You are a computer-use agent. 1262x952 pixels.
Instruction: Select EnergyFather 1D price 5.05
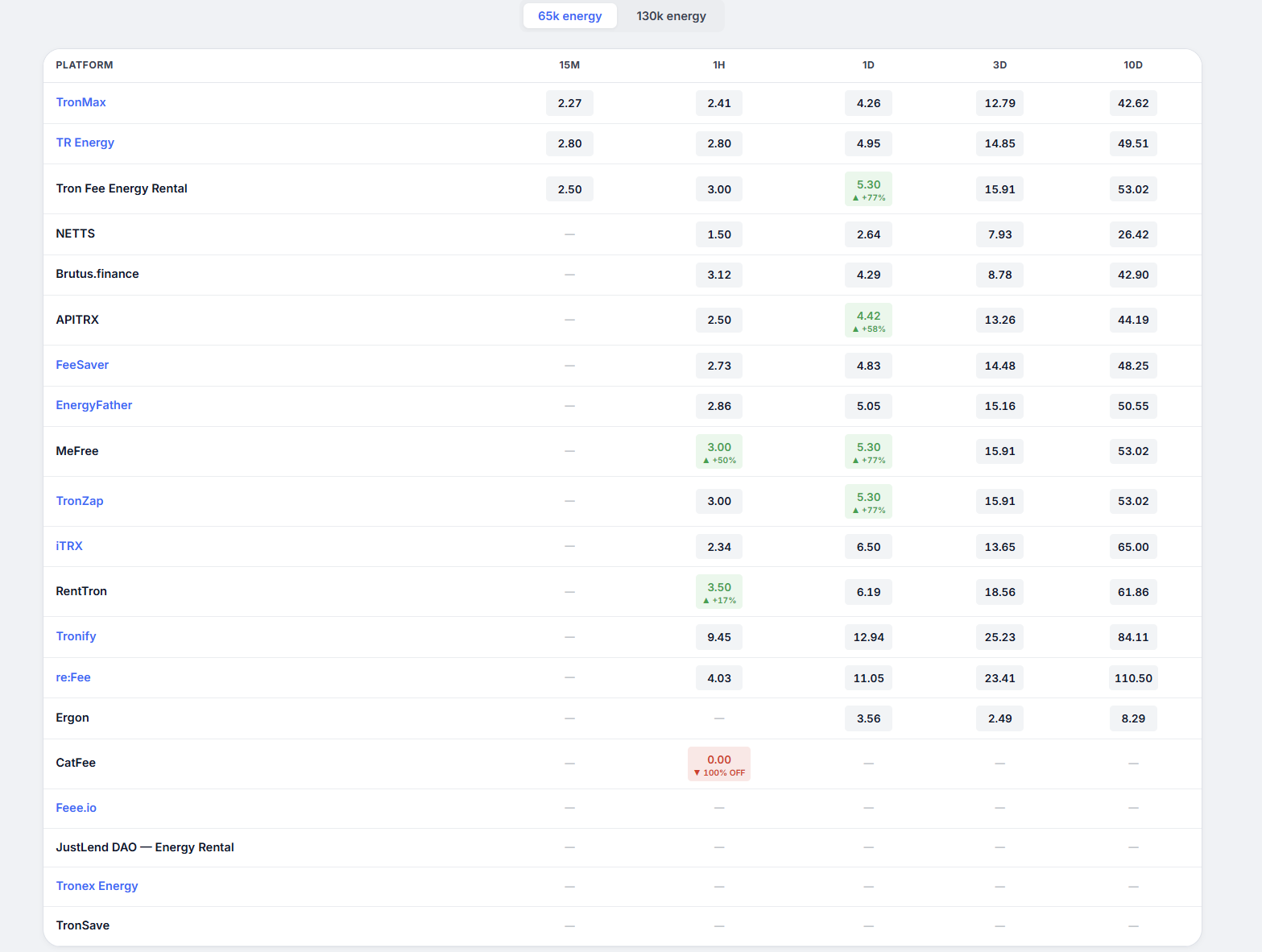tap(868, 406)
